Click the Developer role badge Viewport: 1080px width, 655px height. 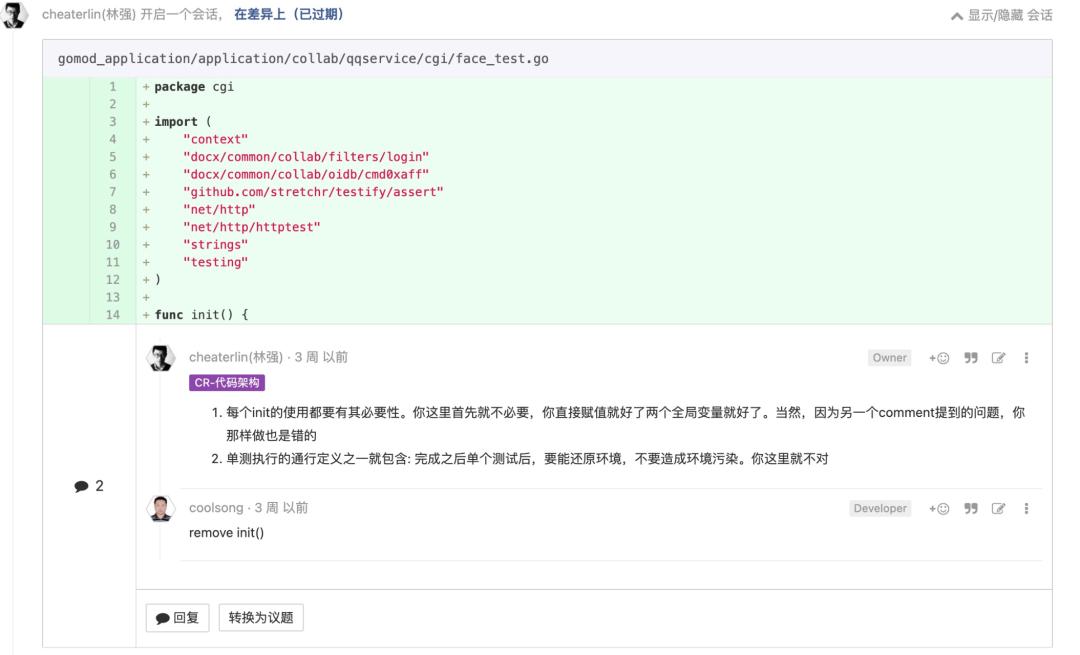[x=880, y=507]
